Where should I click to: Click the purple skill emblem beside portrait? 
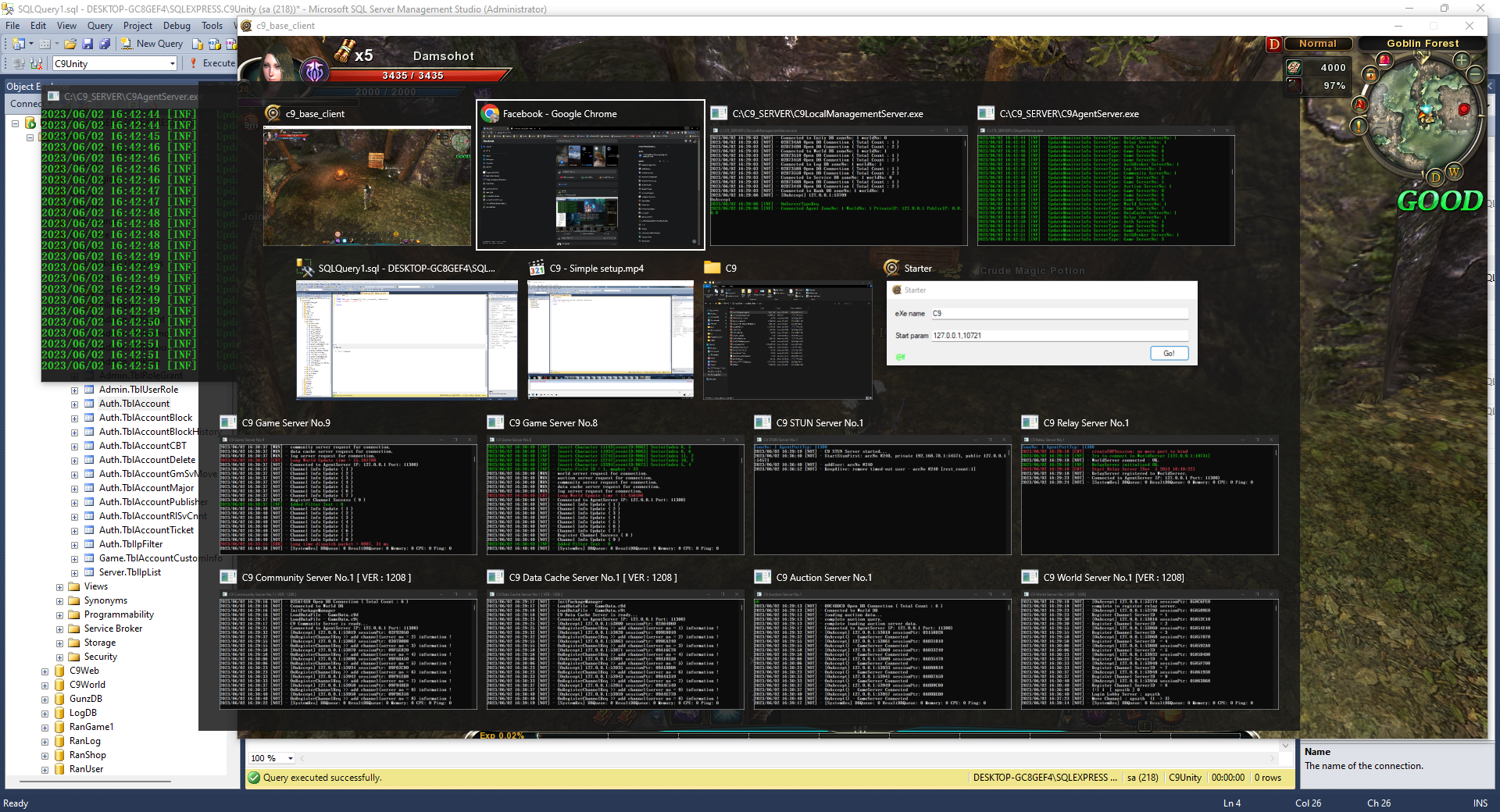[315, 72]
